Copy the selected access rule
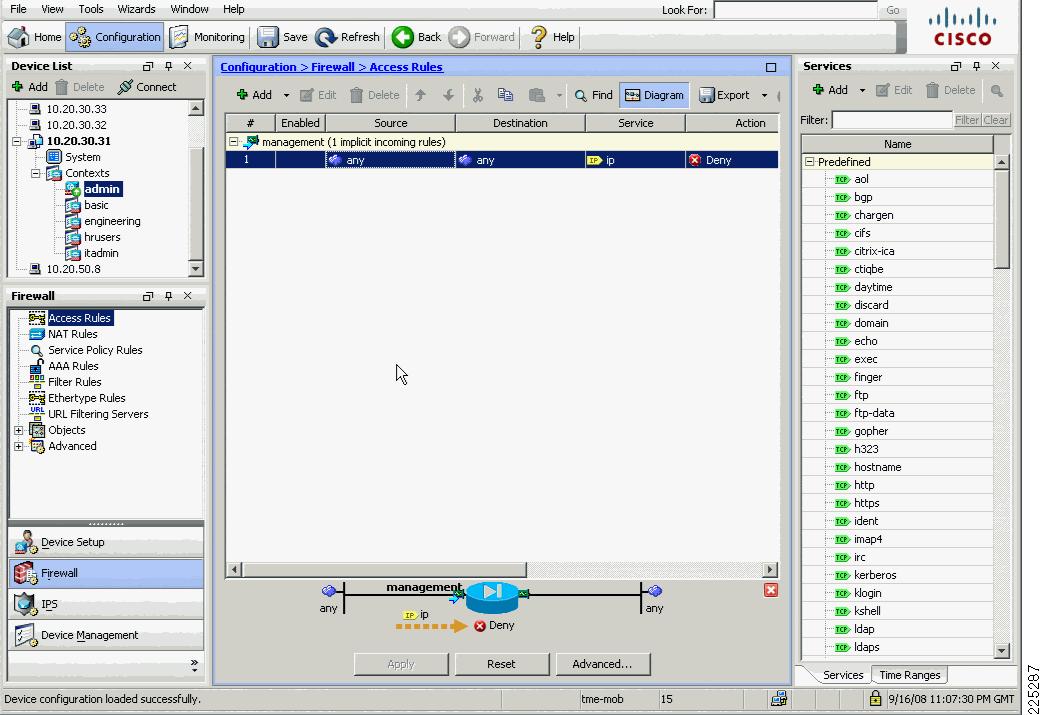Screen dimensions: 1040x715 505,94
